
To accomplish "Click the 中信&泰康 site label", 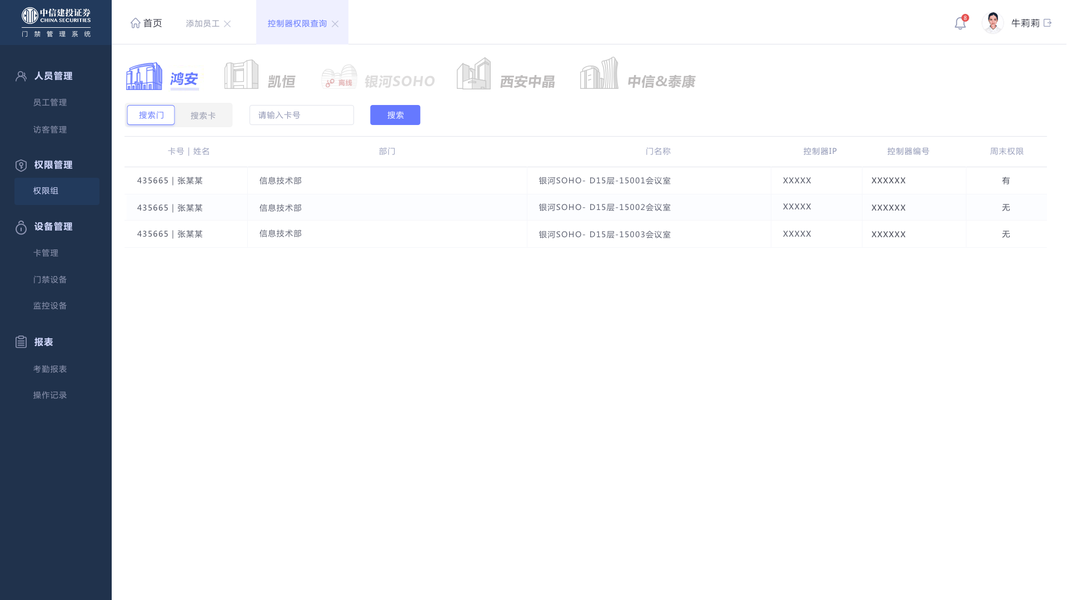I will point(661,82).
